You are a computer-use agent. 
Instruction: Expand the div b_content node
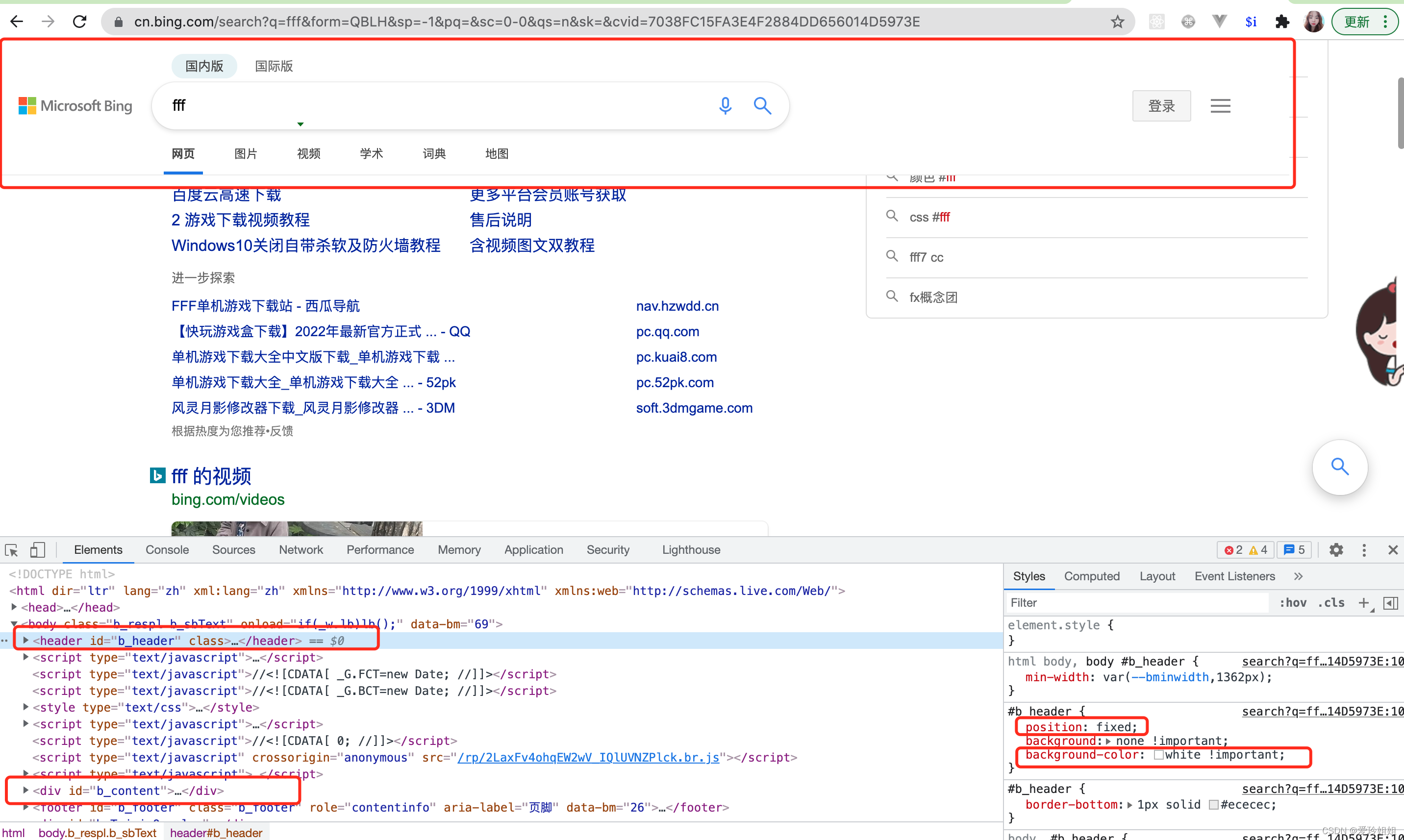[x=25, y=790]
